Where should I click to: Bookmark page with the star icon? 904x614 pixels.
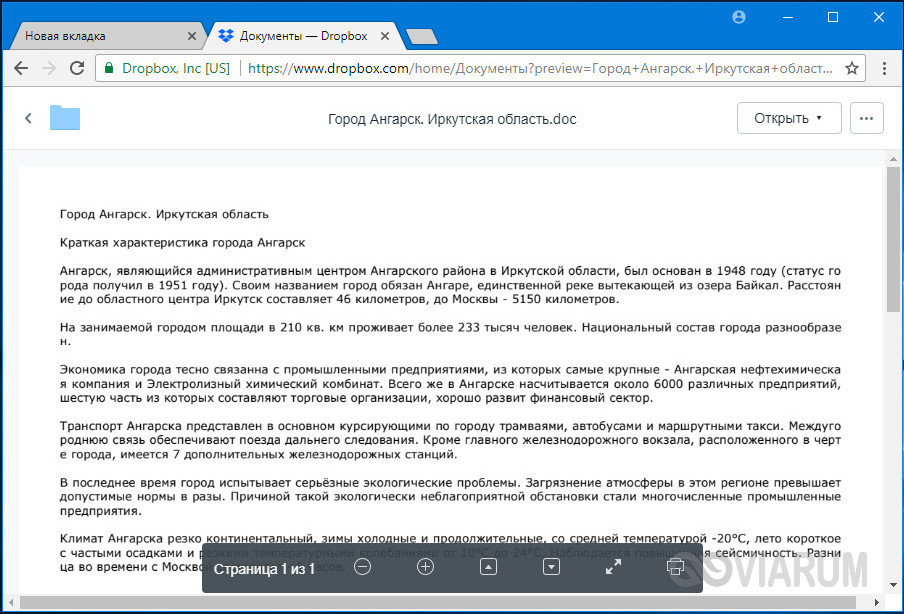click(x=852, y=68)
